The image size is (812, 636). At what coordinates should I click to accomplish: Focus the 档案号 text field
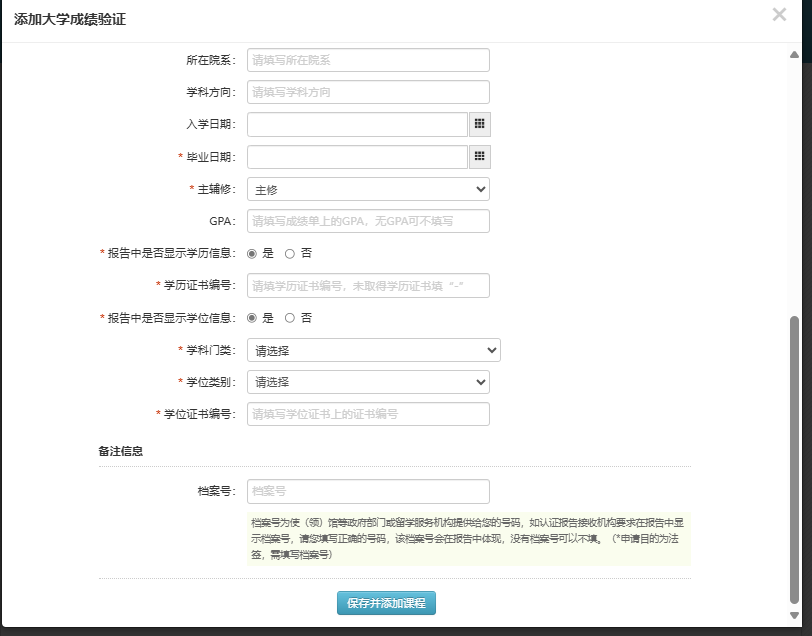tap(368, 491)
